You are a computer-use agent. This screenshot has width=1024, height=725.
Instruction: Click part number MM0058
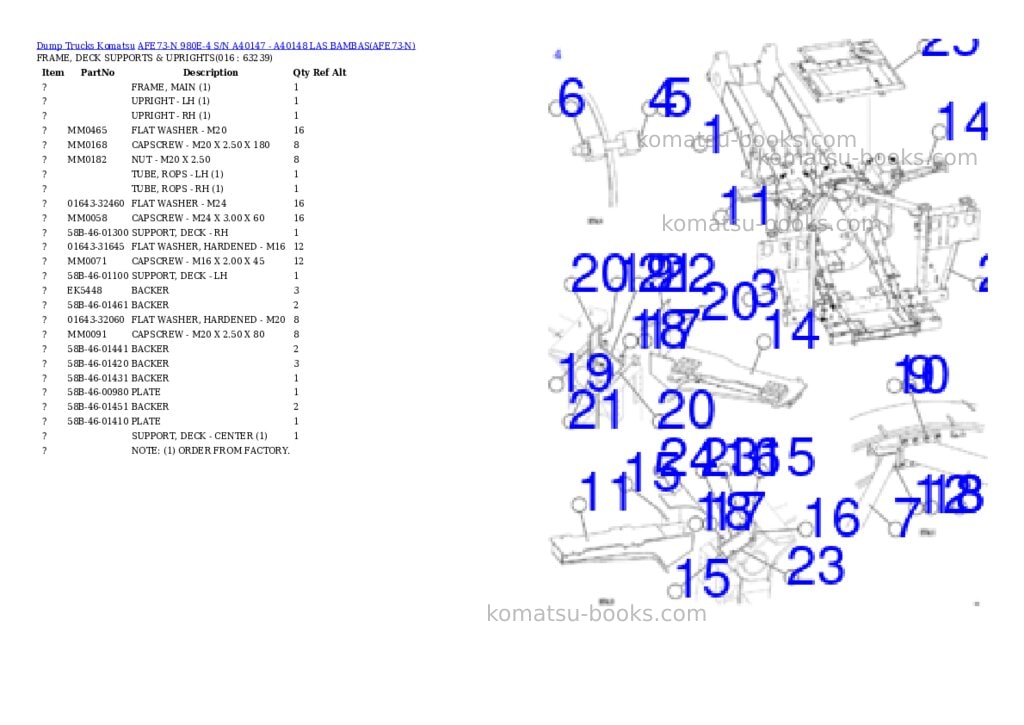[x=87, y=218]
